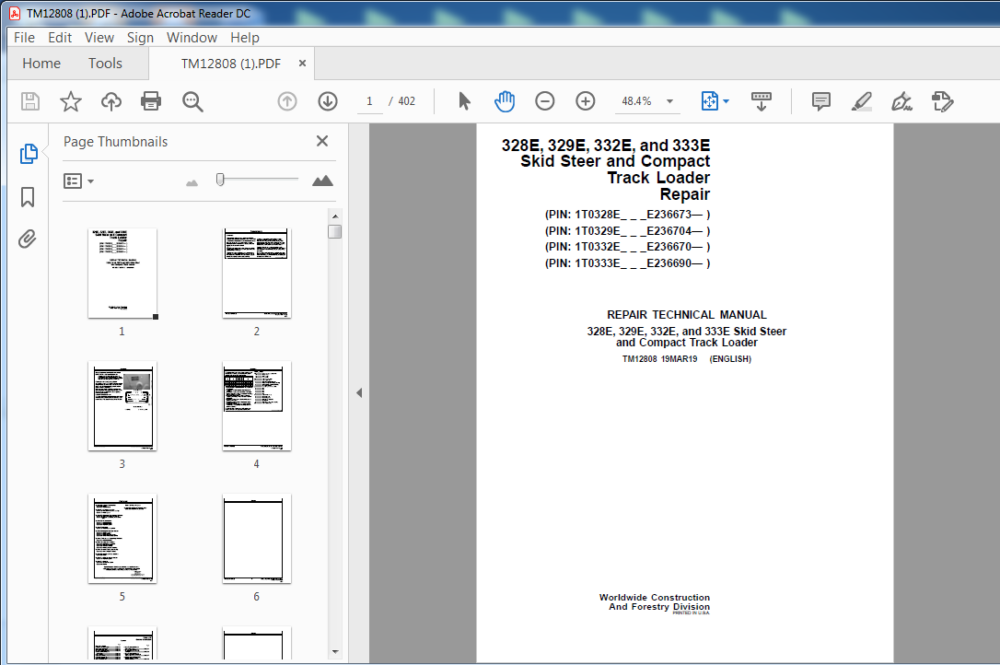The width and height of the screenshot is (1000, 665).
Task: Click the 48.4% zoom value field
Action: click(638, 101)
